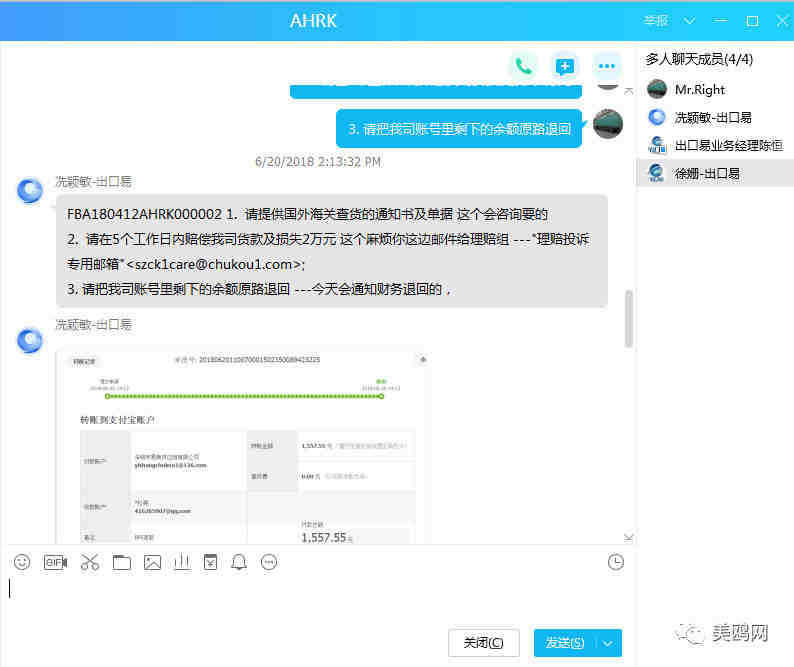Viewport: 794px width, 667px height.
Task: Click the red packet money icon
Action: coord(210,562)
